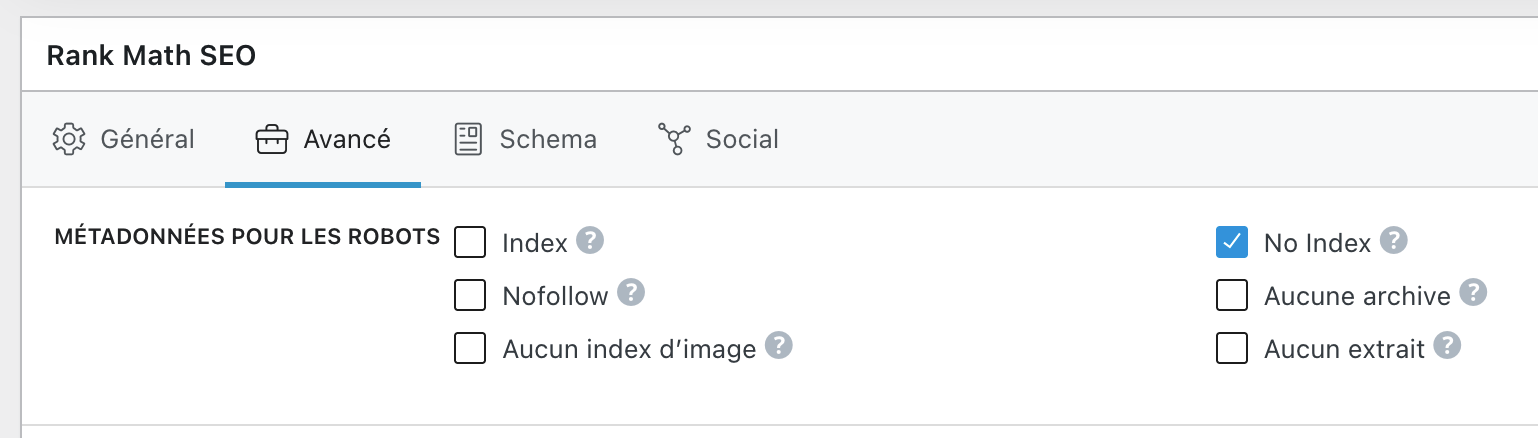The image size is (1538, 438).
Task: Click the Social network nodes icon
Action: click(674, 139)
